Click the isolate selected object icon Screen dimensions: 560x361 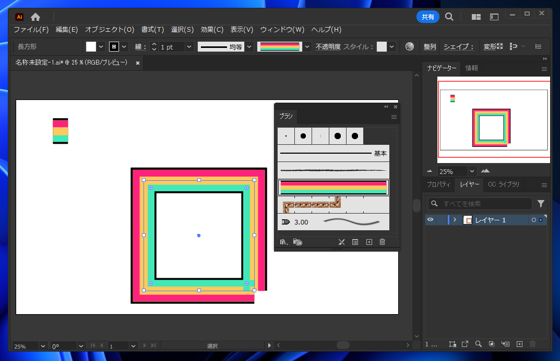514,46
